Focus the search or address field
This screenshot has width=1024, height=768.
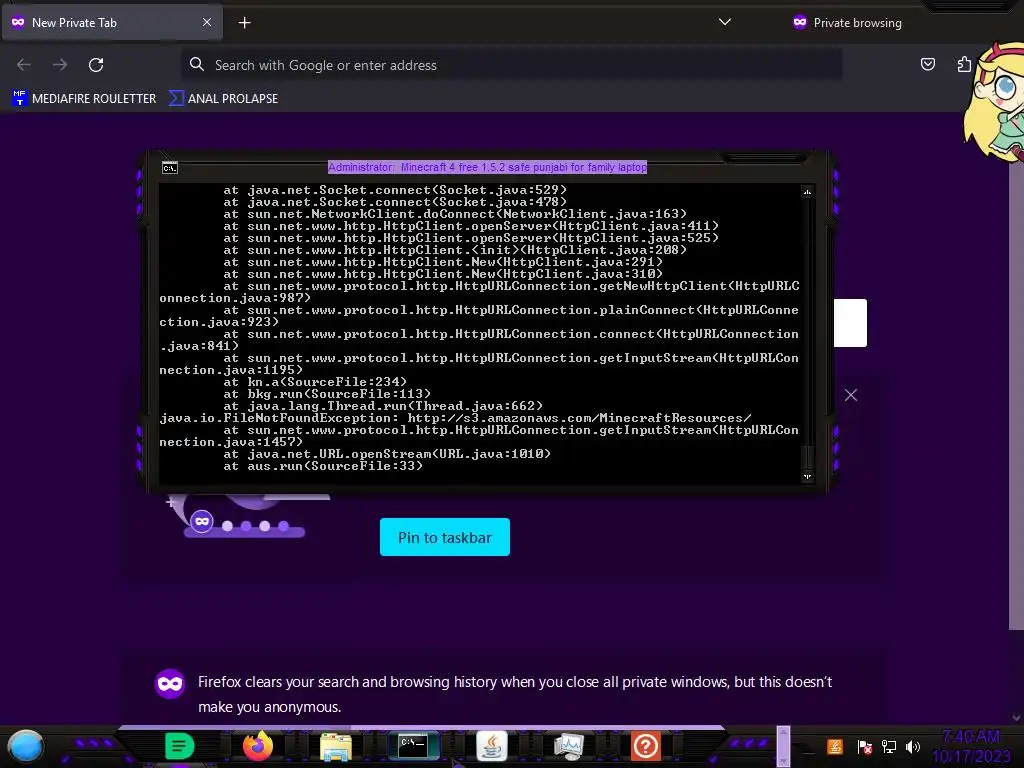[511, 65]
